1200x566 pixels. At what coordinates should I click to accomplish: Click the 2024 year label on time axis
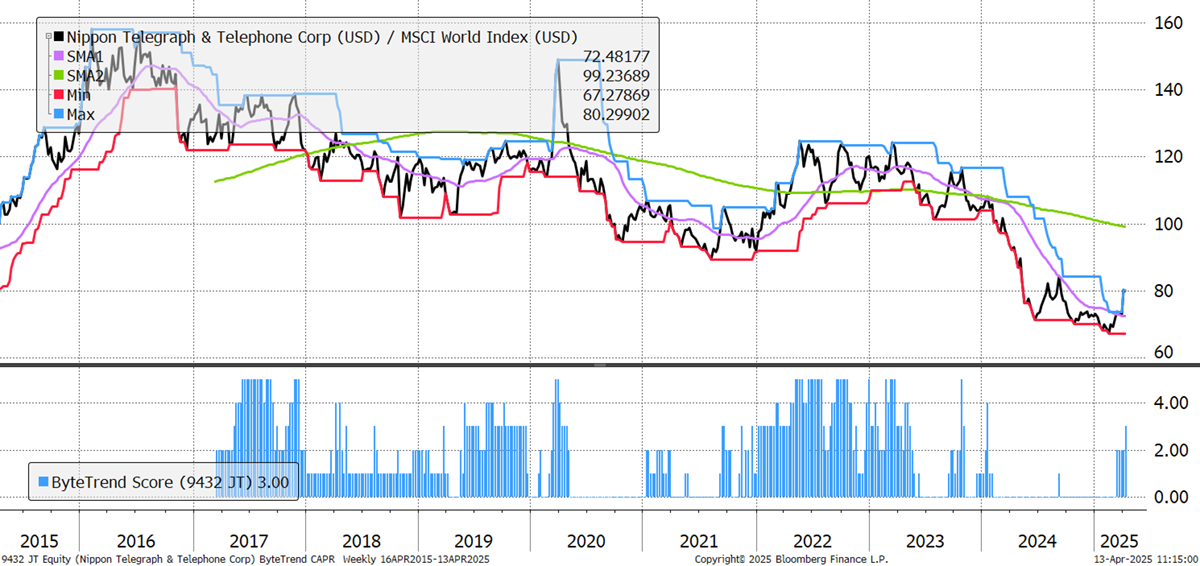[1035, 540]
